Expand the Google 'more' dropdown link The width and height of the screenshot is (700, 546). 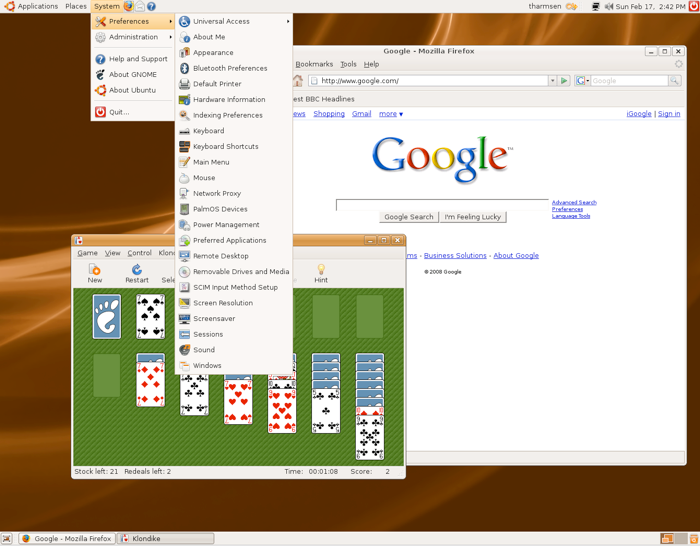click(x=391, y=114)
